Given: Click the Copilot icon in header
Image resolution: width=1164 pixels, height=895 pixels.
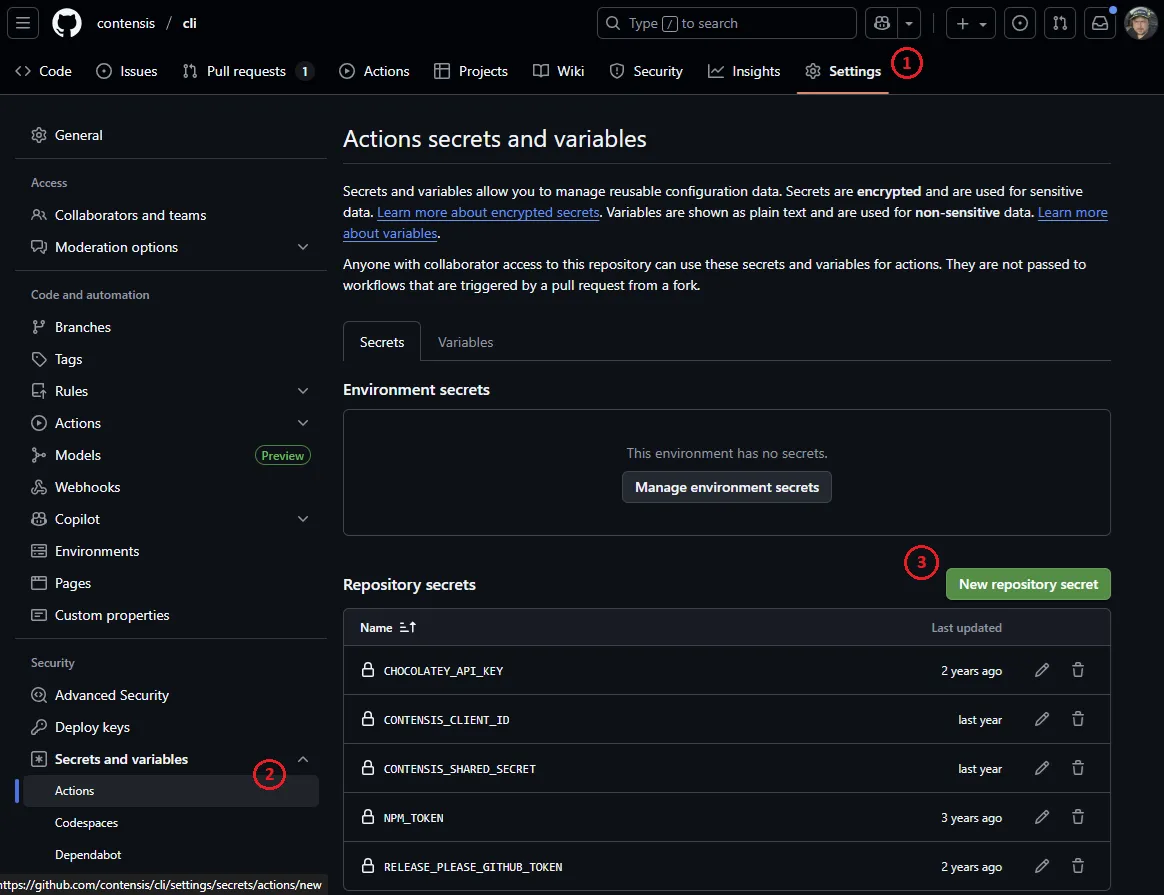Looking at the screenshot, I should point(882,23).
